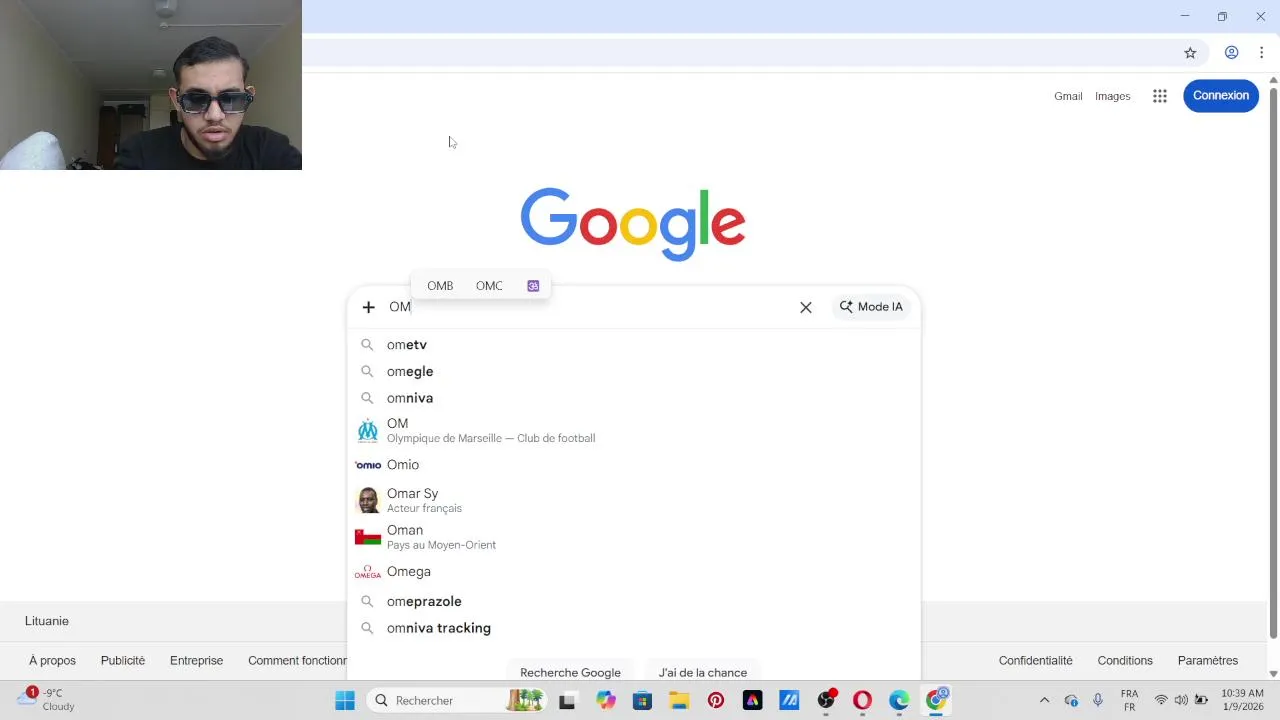Image resolution: width=1280 pixels, height=720 pixels.
Task: Click the Oman flag thumbnail
Action: pos(368,537)
